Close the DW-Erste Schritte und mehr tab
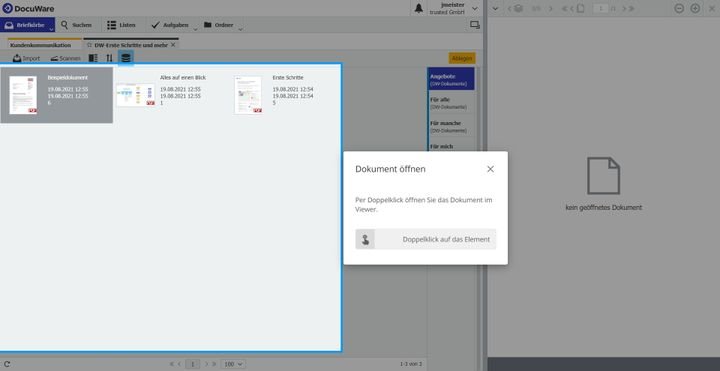The width and height of the screenshot is (720, 371). point(173,45)
